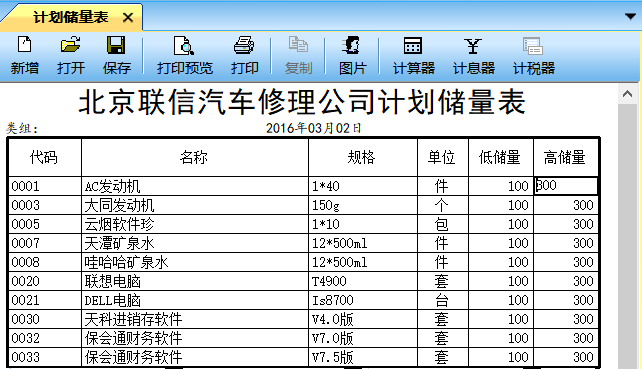This screenshot has height=369, width=642.
Task: Click the 规格 column header
Action: click(x=362, y=157)
